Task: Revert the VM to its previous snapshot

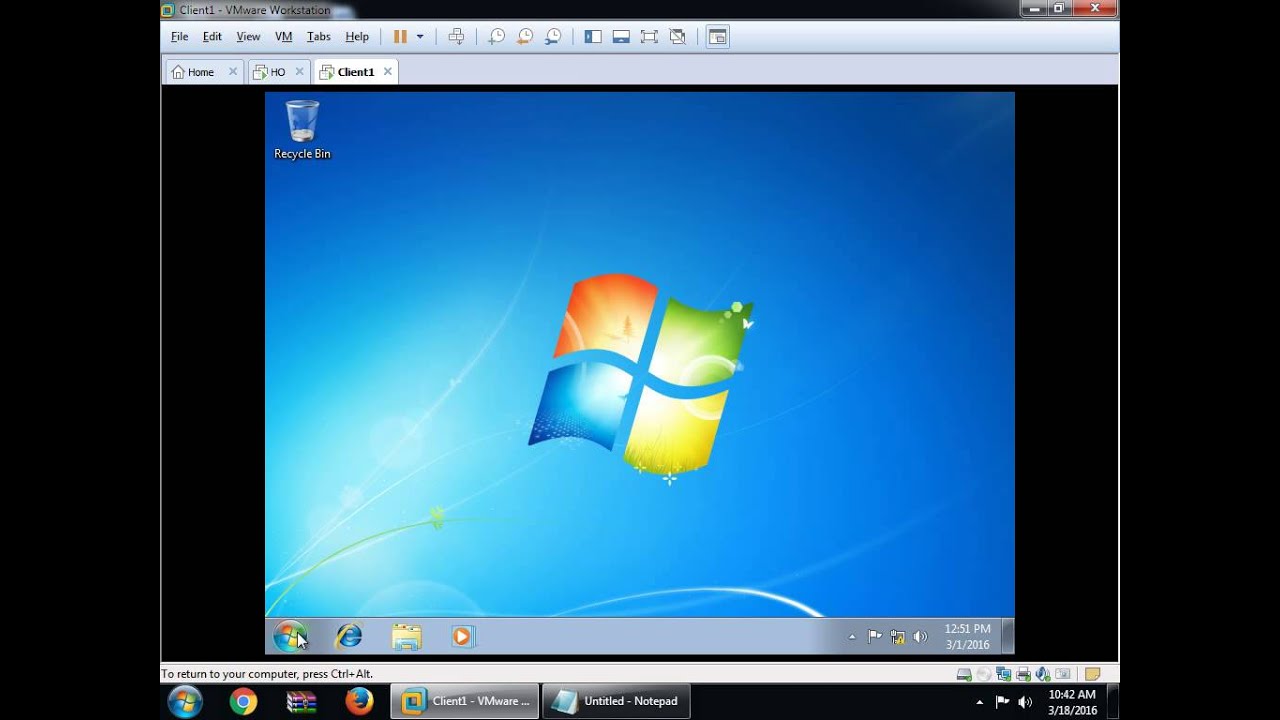Action: click(524, 36)
